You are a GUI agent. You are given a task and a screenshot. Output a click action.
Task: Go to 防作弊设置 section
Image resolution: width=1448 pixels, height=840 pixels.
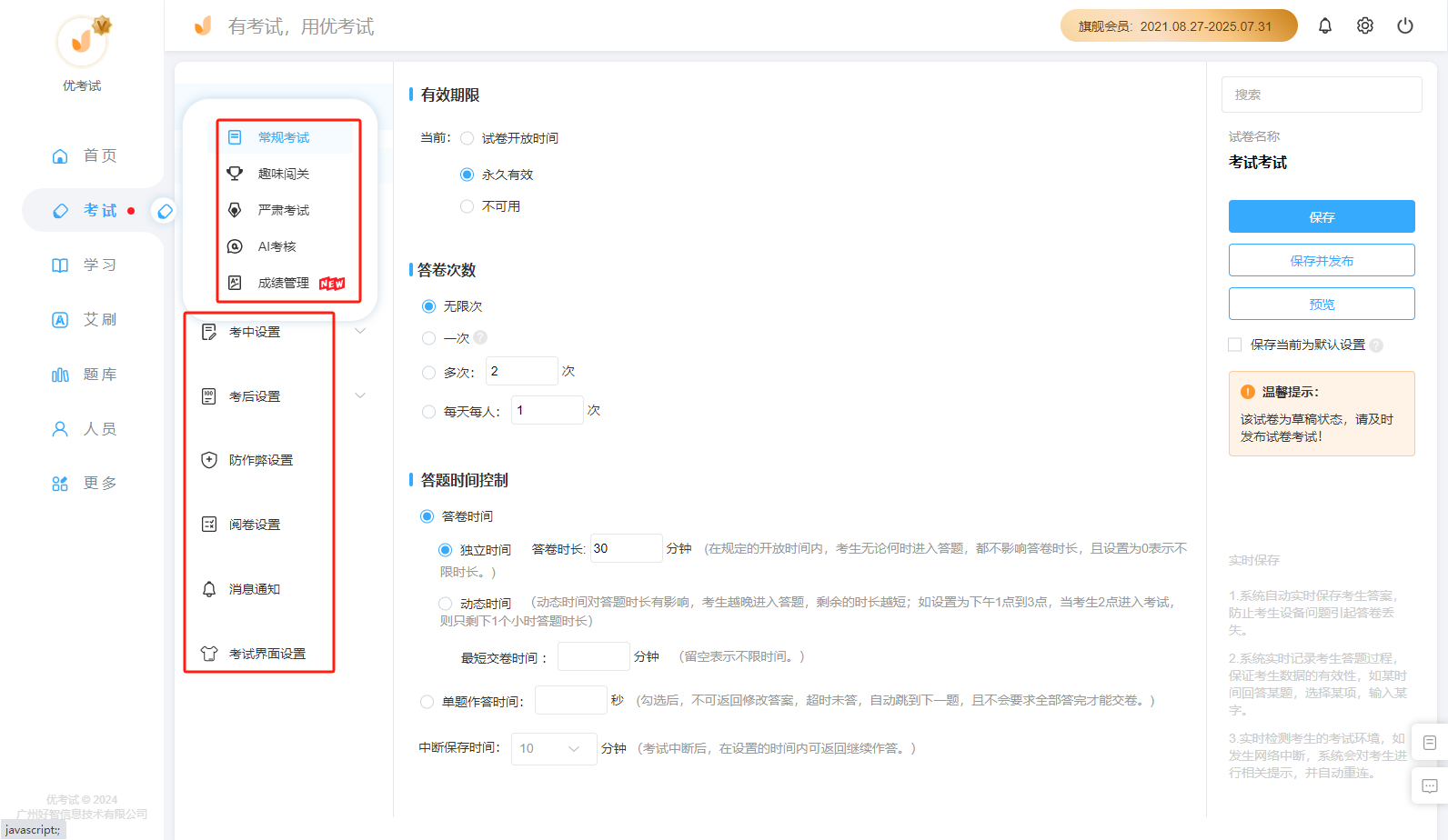[261, 460]
